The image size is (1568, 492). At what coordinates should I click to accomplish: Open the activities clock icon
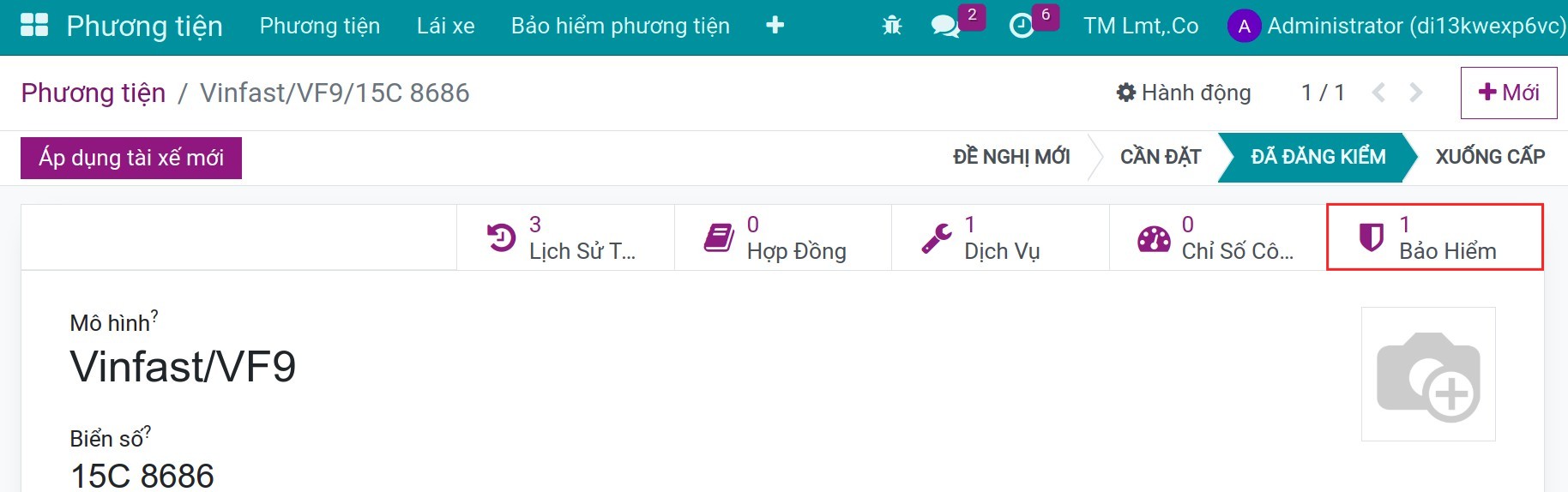click(1021, 27)
